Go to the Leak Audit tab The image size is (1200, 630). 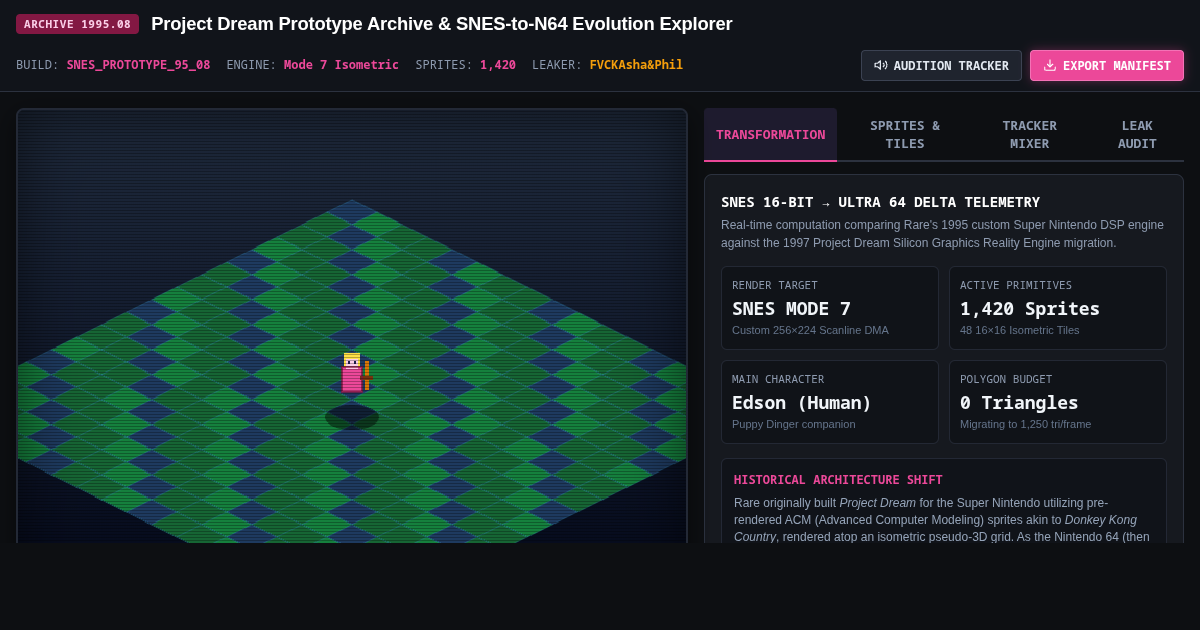tap(1137, 135)
